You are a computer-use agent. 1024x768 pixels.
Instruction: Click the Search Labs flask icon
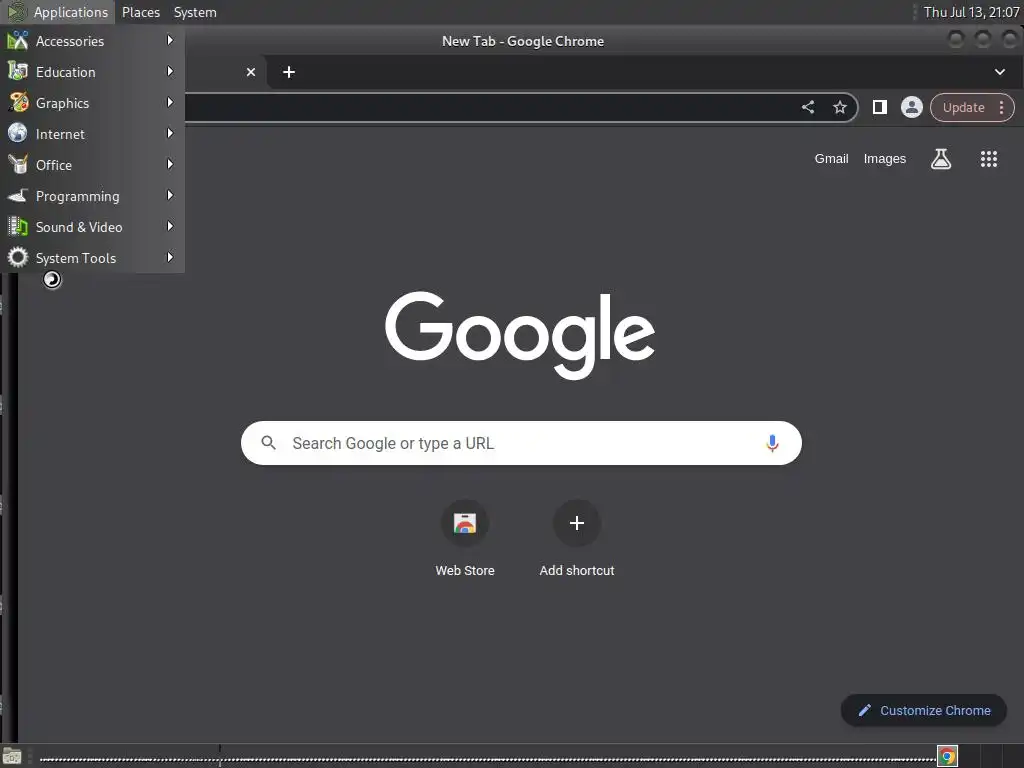[x=940, y=159]
